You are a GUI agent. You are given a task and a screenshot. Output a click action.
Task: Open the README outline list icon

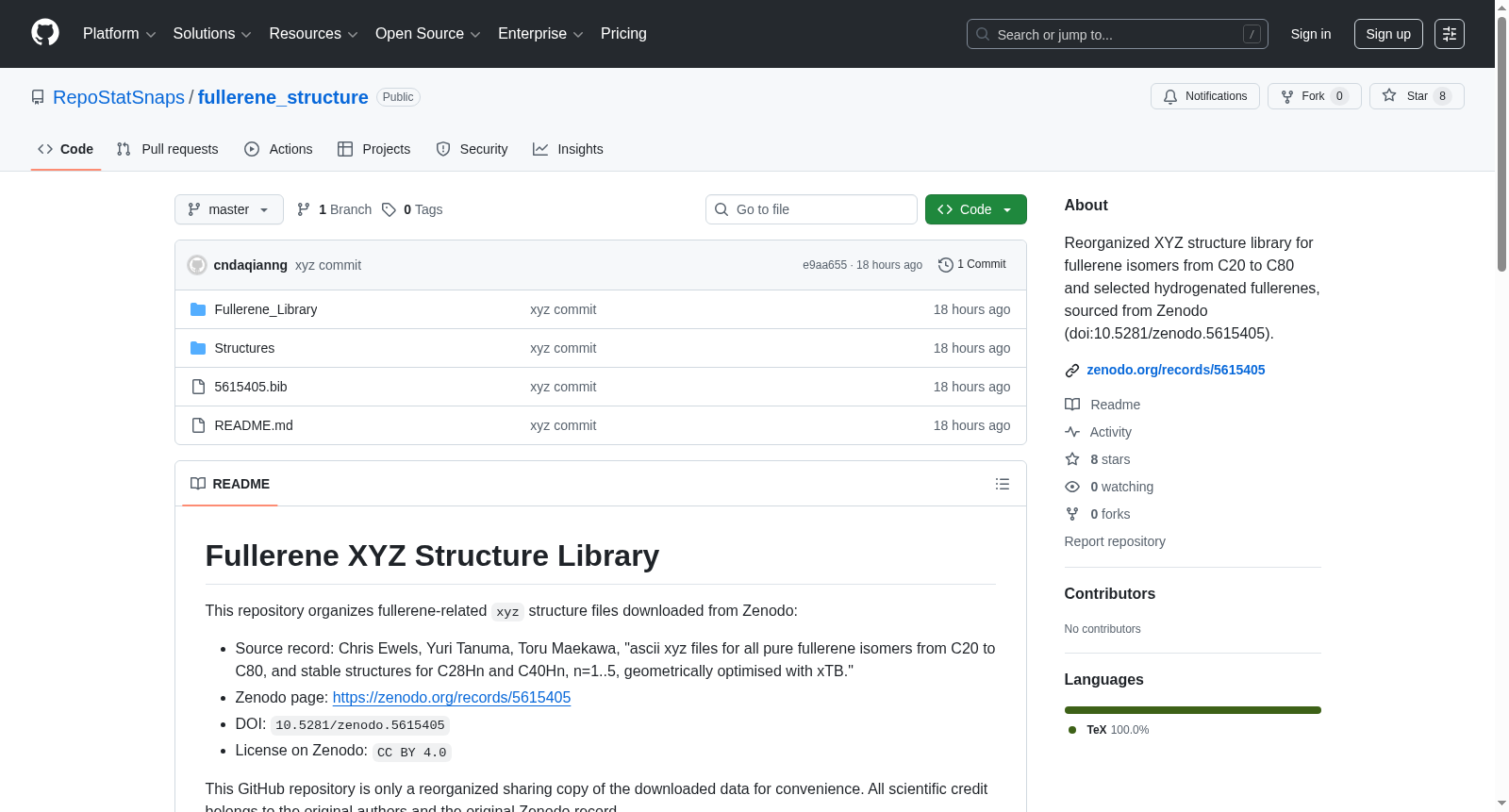[1003, 484]
